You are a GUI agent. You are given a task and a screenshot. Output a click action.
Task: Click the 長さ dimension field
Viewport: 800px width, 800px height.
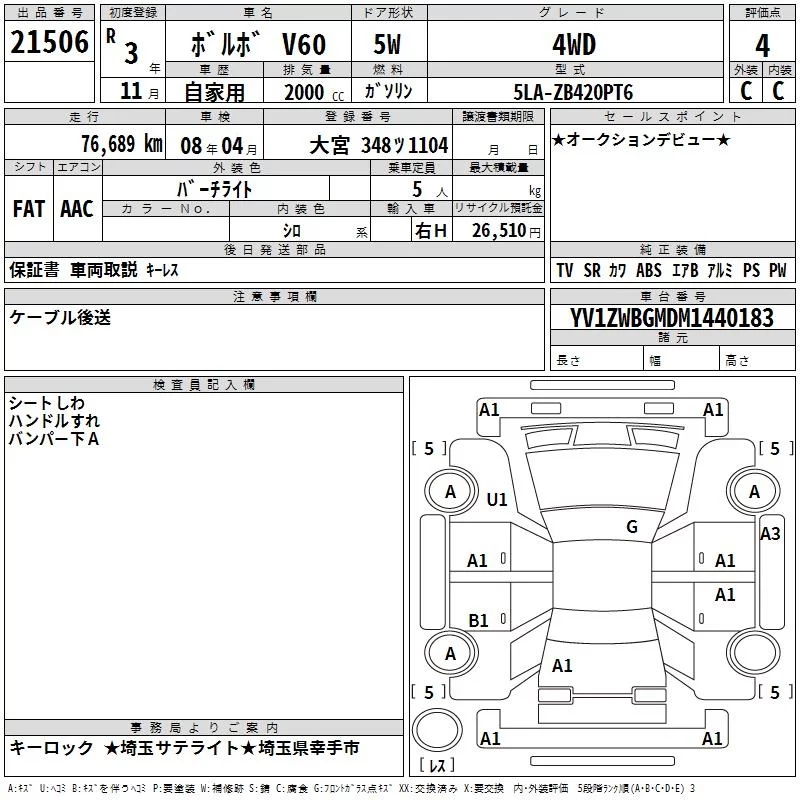597,360
